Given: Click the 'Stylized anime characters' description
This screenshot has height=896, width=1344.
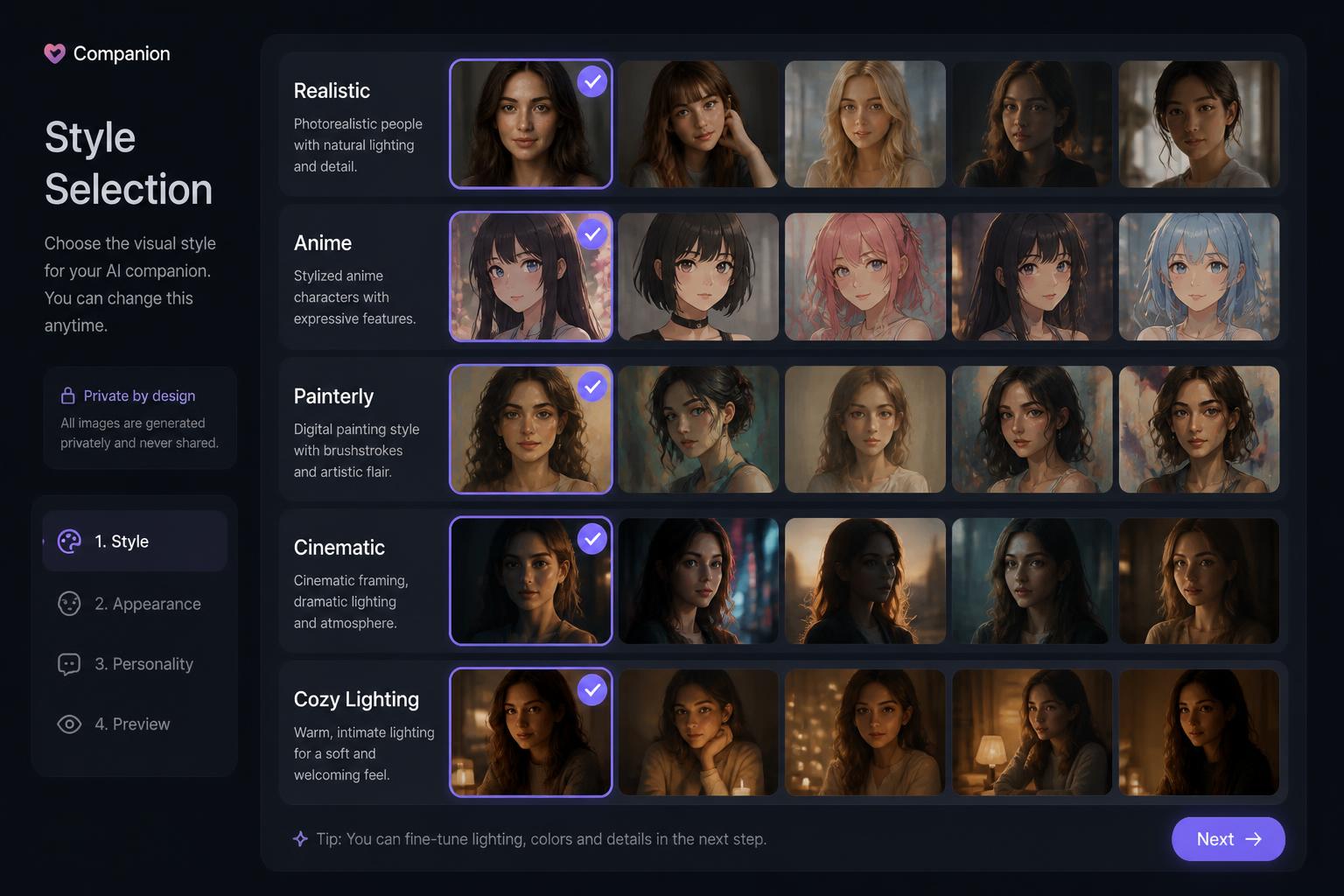Looking at the screenshot, I should pos(354,297).
